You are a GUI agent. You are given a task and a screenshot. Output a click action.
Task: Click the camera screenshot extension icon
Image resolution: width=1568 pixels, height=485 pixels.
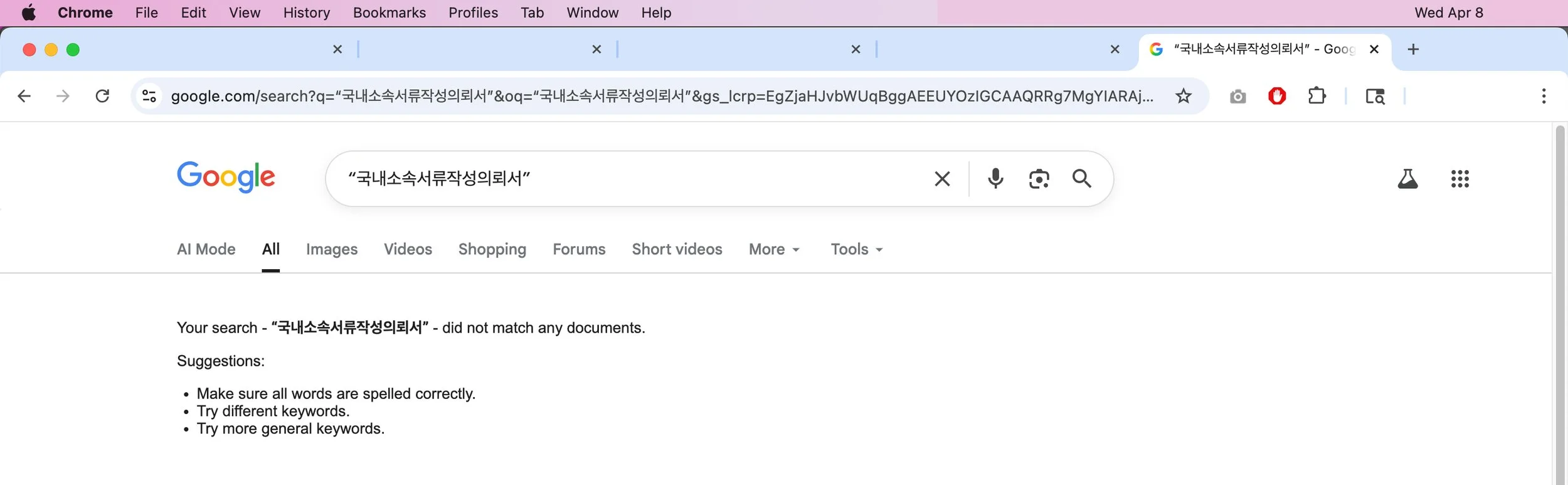pos(1238,96)
